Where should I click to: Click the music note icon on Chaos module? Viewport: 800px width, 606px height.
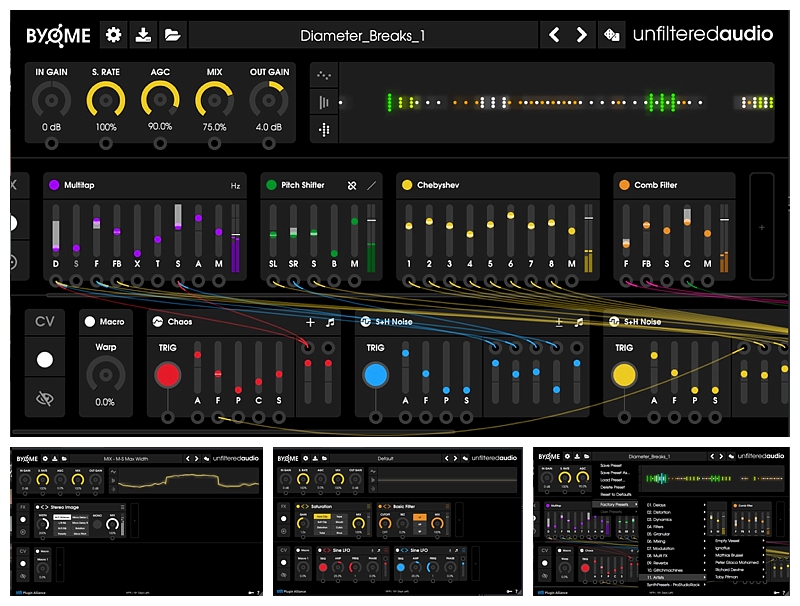coord(330,322)
